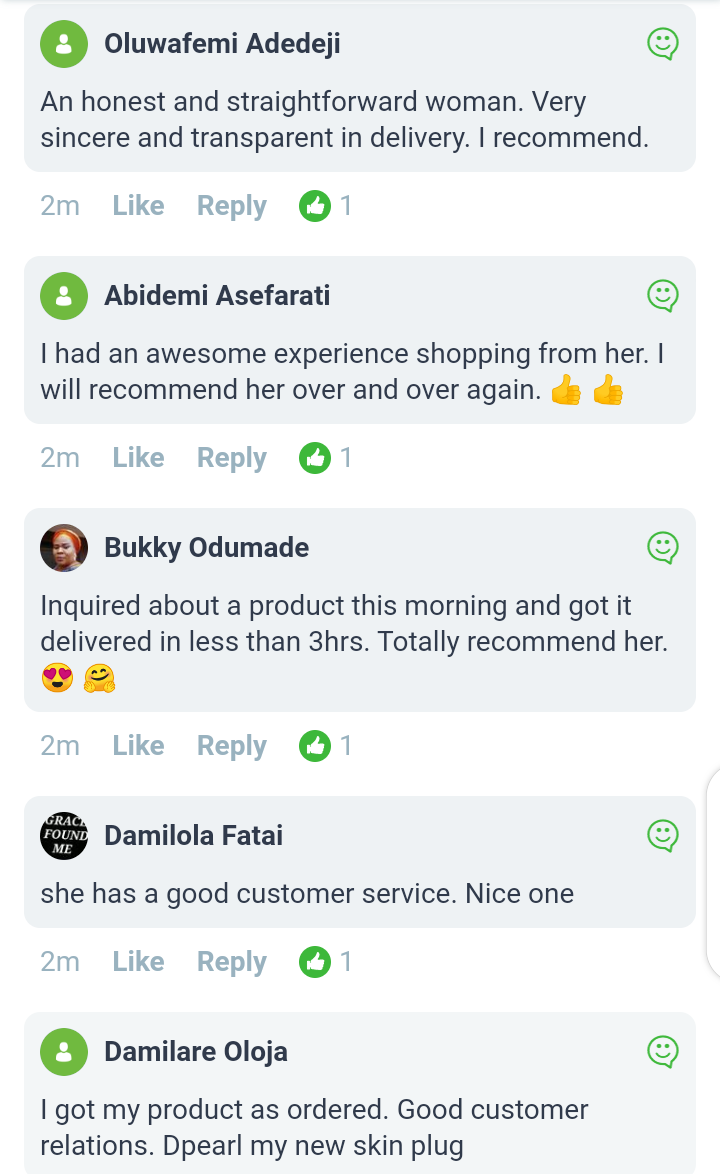Like Oluwafemi Adedeji's comment
This screenshot has width=720, height=1174.
[x=138, y=206]
